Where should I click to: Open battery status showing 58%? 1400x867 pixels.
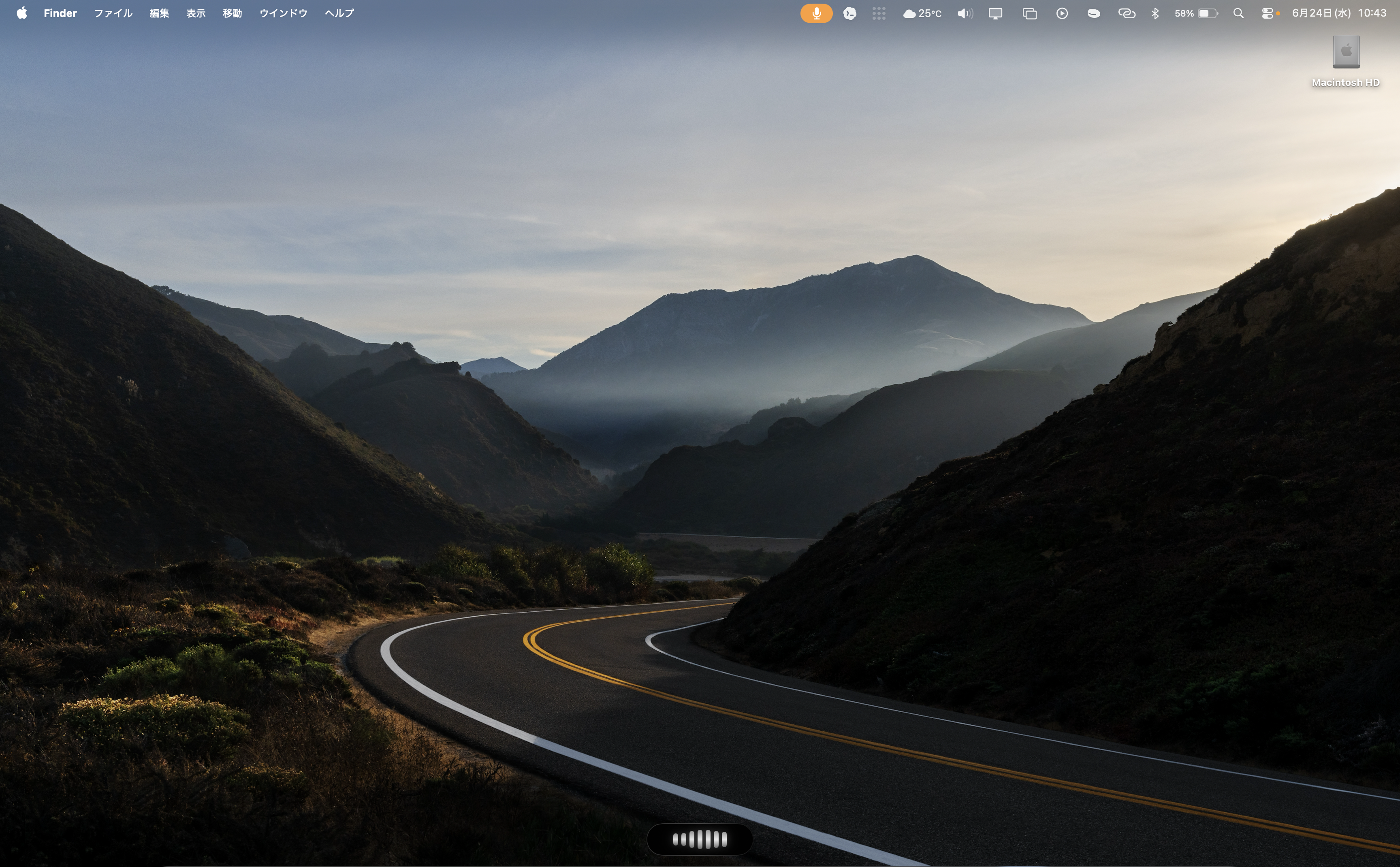pyautogui.click(x=1196, y=13)
